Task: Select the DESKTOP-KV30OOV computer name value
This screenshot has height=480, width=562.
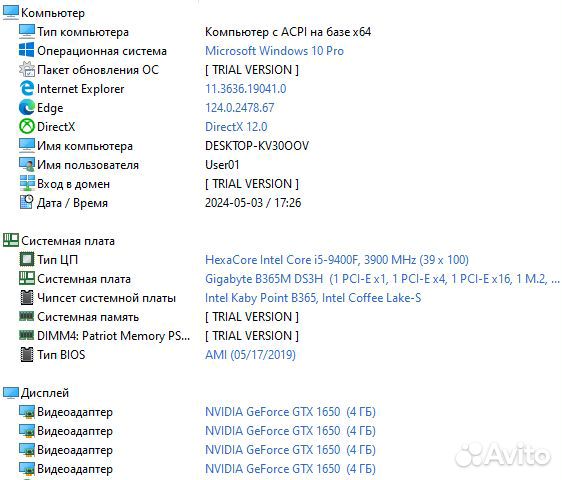Action: (257, 146)
